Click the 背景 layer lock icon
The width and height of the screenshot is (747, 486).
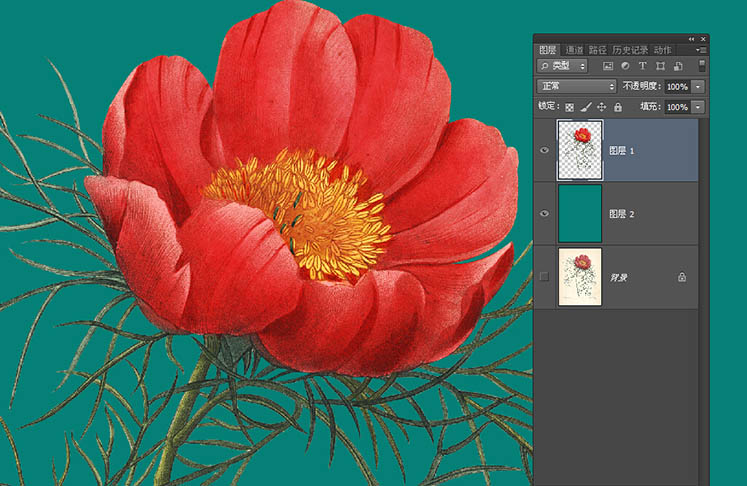pos(682,277)
